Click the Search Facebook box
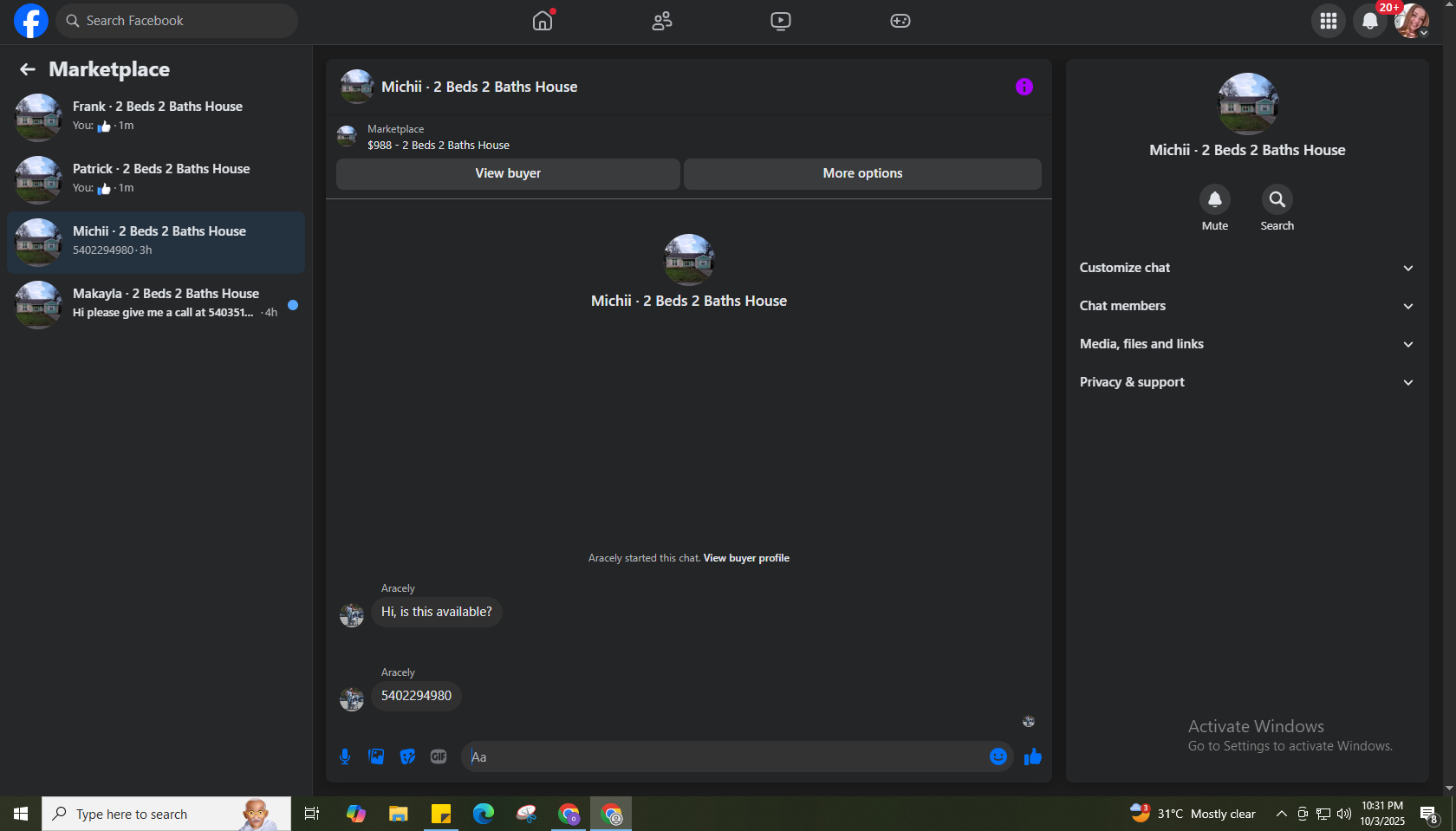 (x=177, y=21)
